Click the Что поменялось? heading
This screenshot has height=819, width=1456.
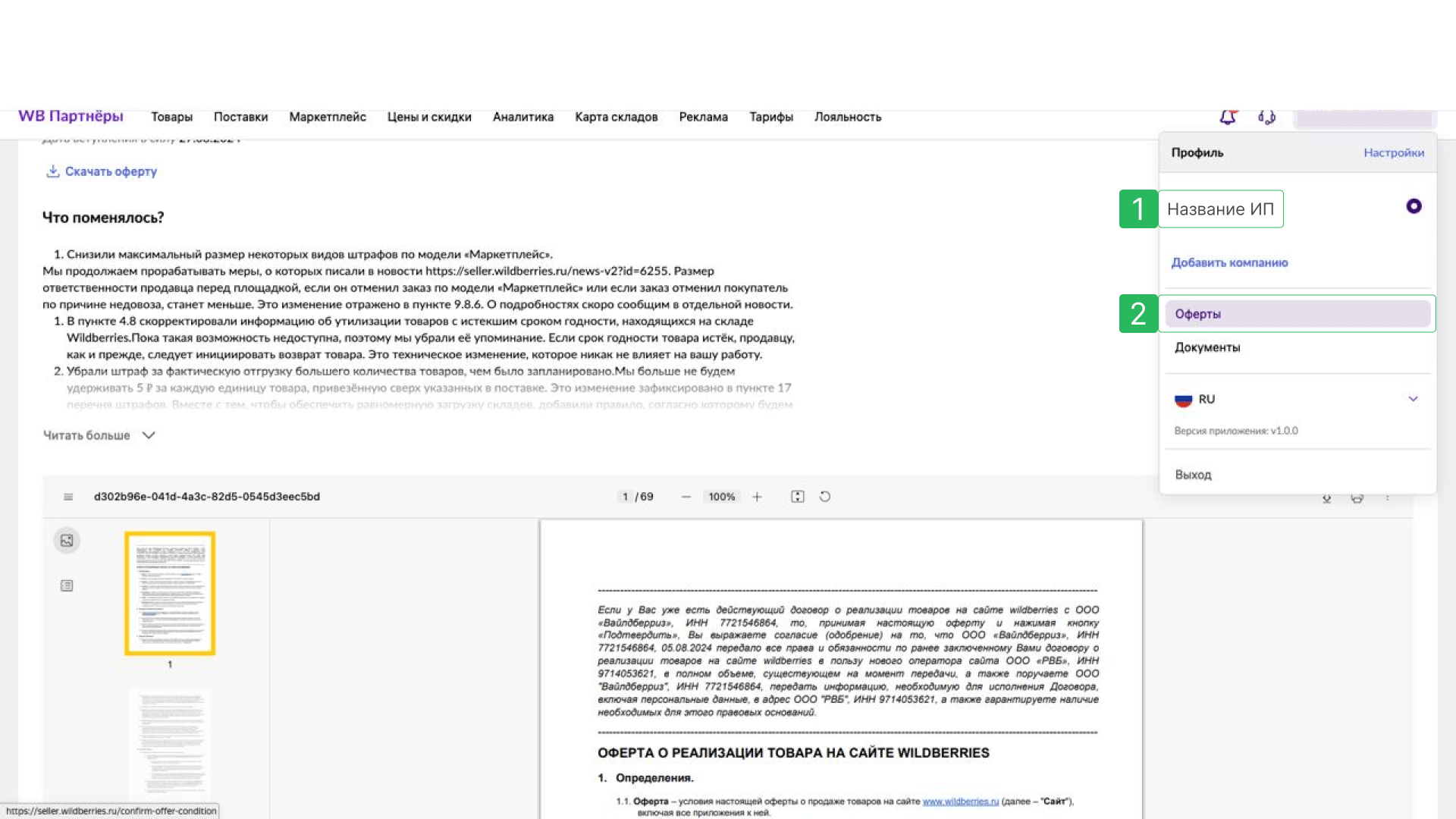click(x=103, y=218)
